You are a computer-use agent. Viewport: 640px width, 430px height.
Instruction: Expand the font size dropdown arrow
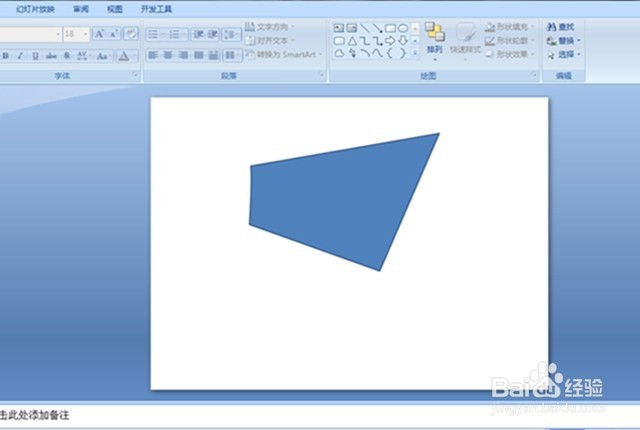(x=85, y=34)
